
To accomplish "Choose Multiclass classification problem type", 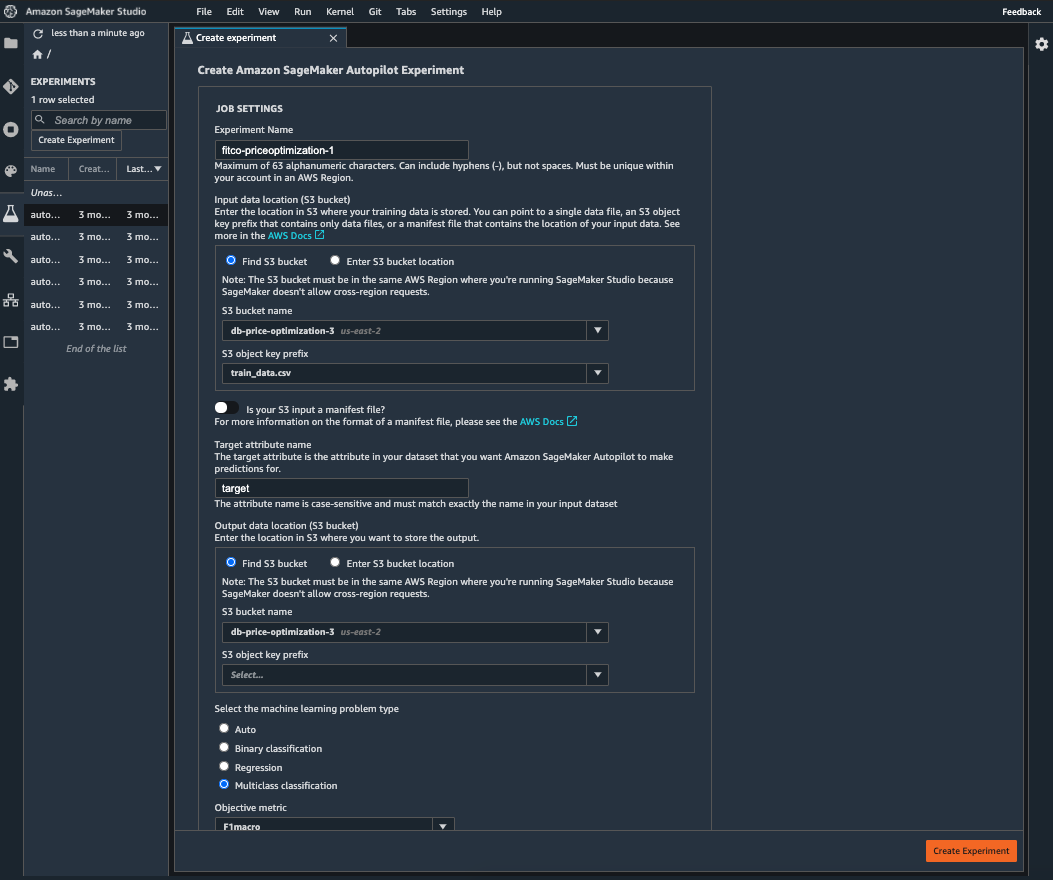I will pyautogui.click(x=224, y=784).
